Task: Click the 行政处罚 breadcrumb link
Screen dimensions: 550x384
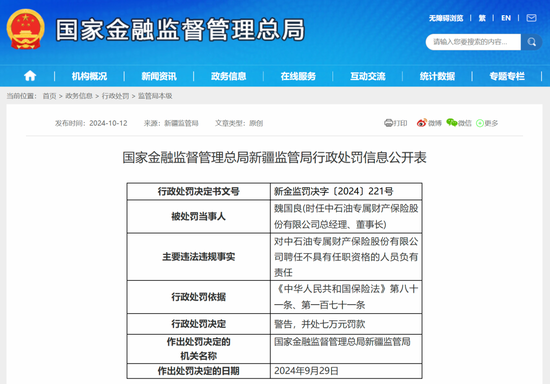Action: click(115, 96)
